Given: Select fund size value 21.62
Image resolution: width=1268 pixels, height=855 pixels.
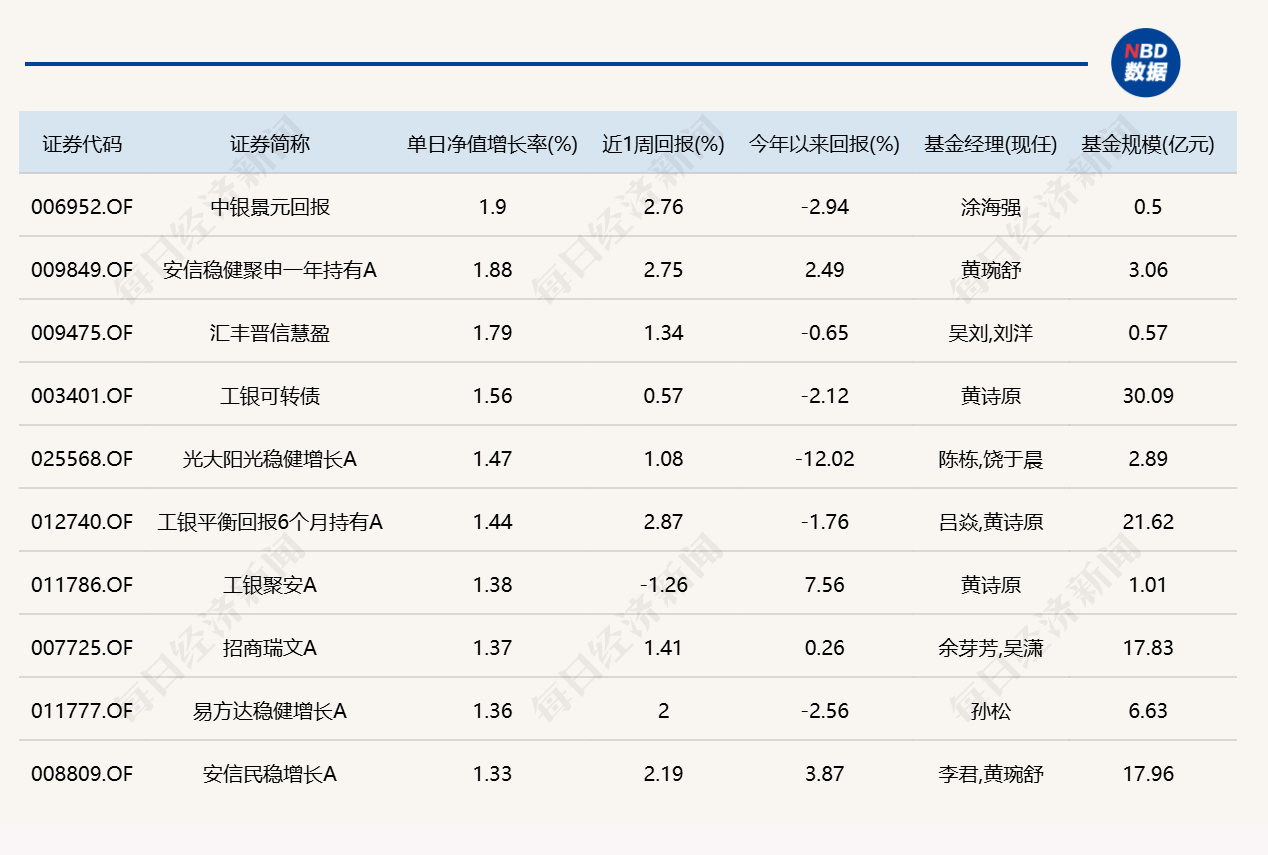Looking at the screenshot, I should [x=1148, y=522].
